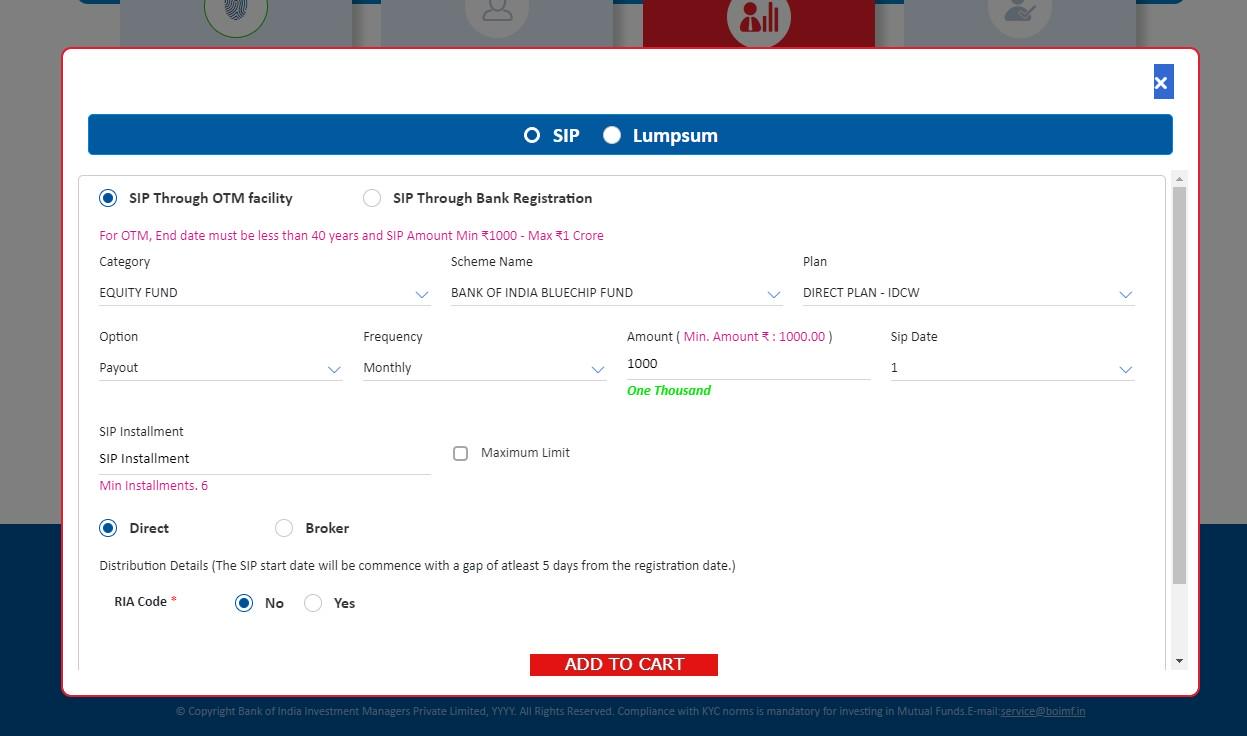Open the Scheme Name dropdown

click(616, 293)
